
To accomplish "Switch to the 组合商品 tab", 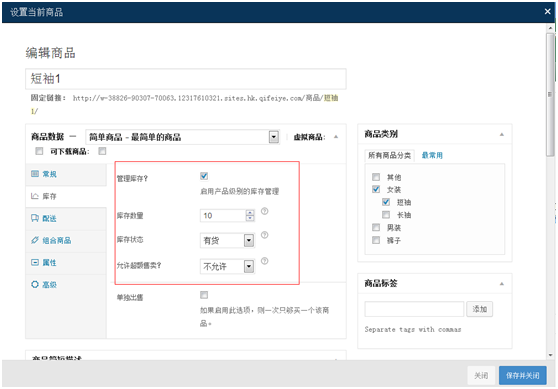I will 66,241.
